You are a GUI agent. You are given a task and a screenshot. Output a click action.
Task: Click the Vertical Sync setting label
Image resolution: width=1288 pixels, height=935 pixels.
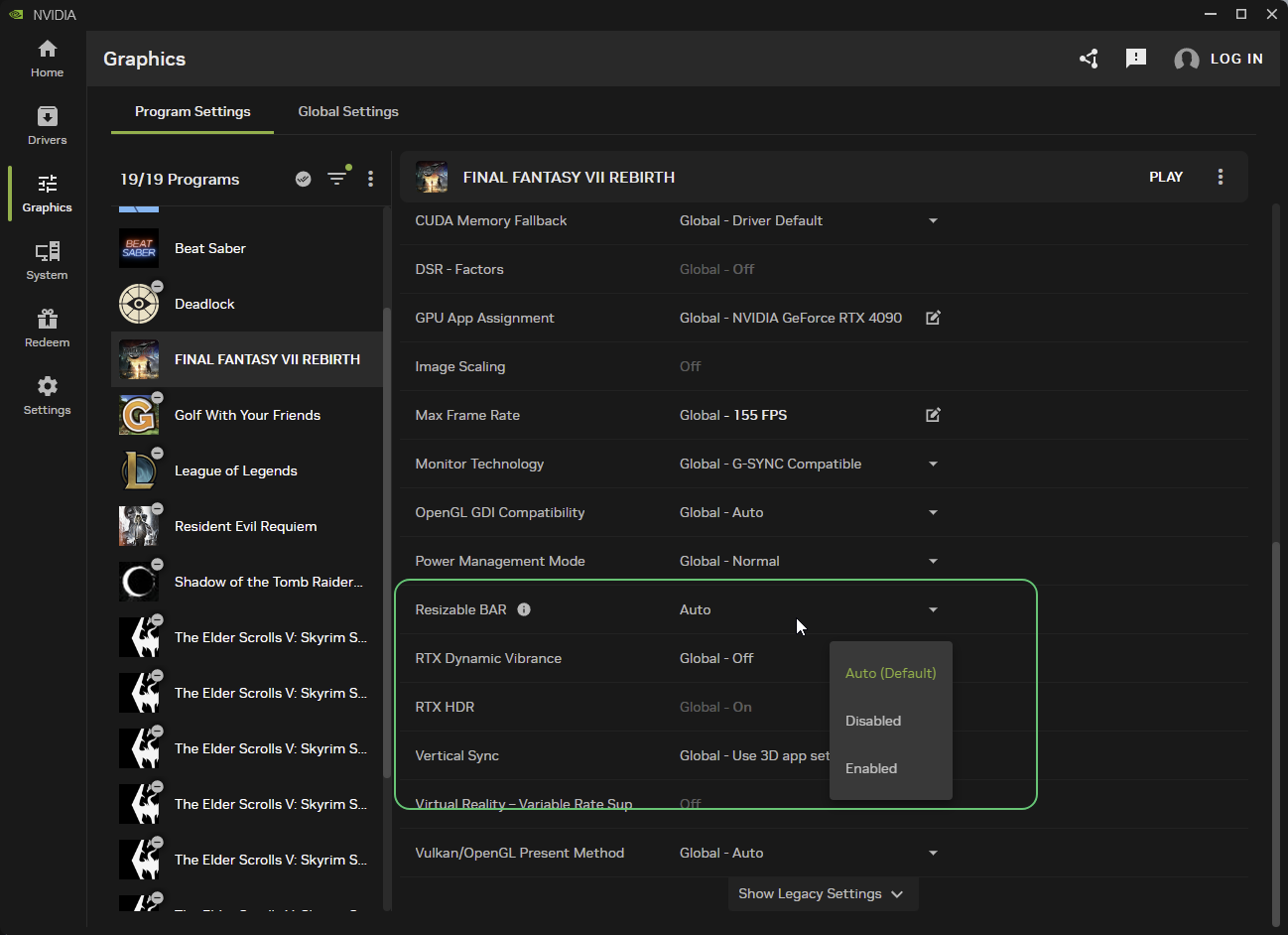pyautogui.click(x=456, y=755)
